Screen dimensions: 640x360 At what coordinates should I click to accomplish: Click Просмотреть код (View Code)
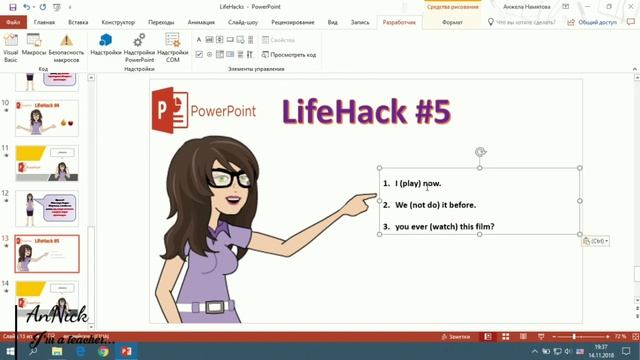289,54
